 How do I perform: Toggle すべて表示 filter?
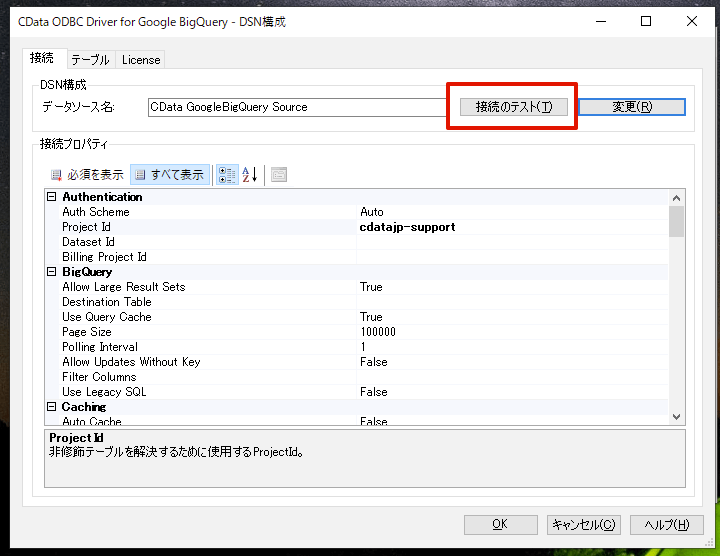coord(170,174)
